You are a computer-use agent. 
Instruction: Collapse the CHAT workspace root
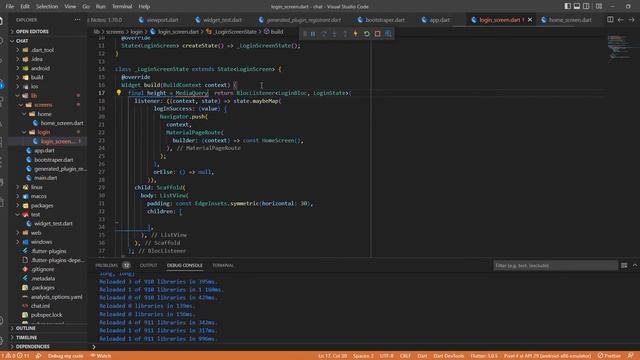point(48,41)
